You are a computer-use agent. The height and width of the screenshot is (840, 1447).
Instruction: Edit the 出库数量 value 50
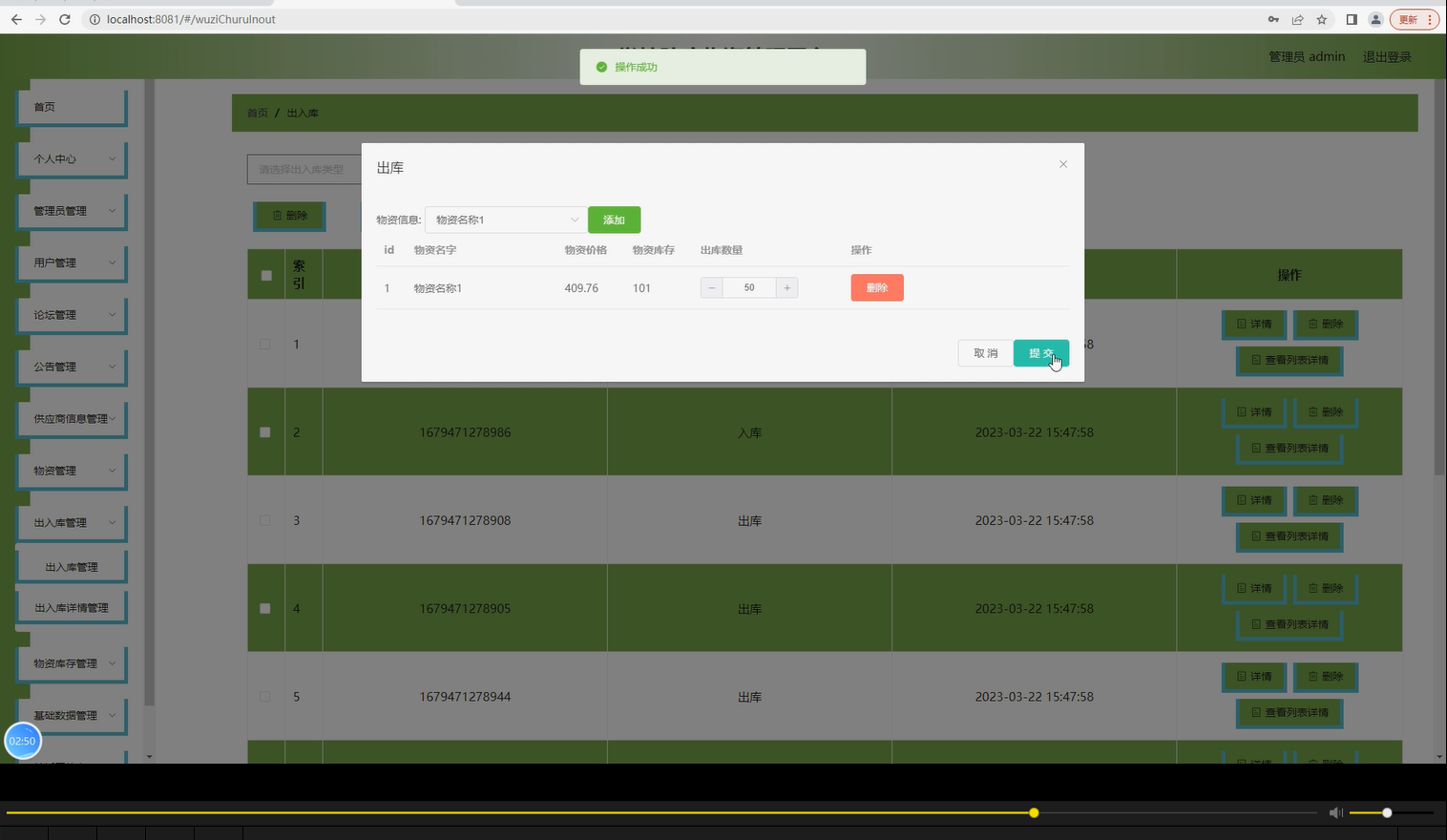pyautogui.click(x=749, y=287)
